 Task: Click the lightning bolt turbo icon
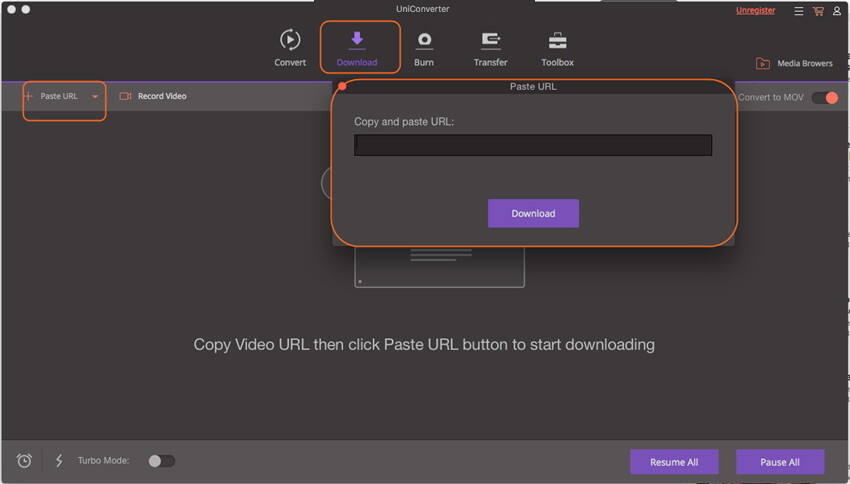pos(59,461)
